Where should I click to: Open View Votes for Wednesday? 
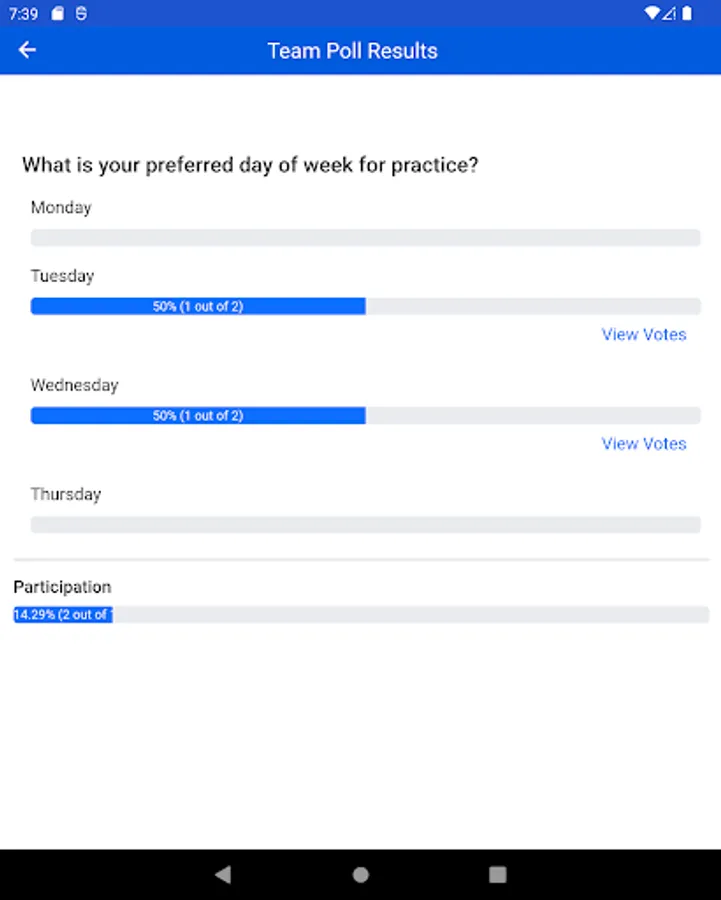[x=643, y=444]
